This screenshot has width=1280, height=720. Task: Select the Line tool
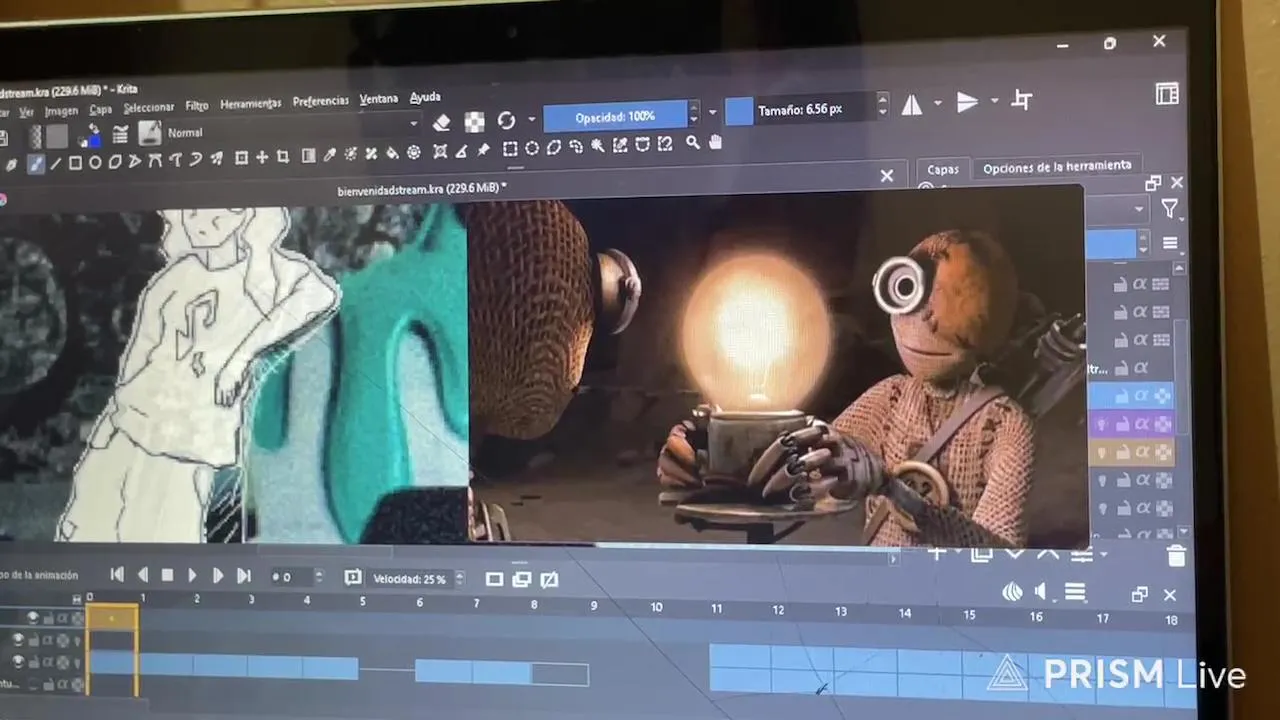point(55,163)
